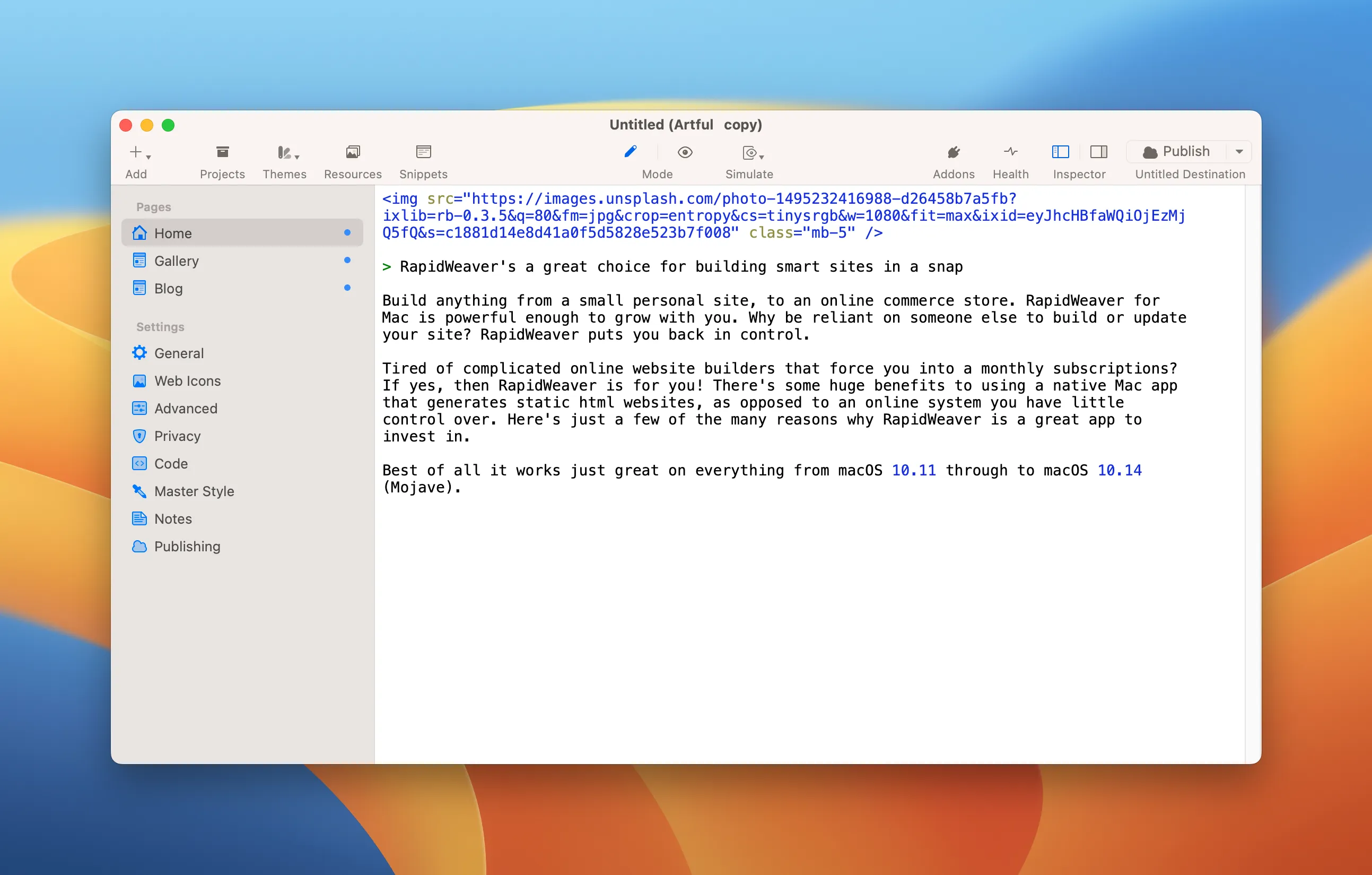Select the Gallery page
This screenshot has width=1372, height=875.
176,261
